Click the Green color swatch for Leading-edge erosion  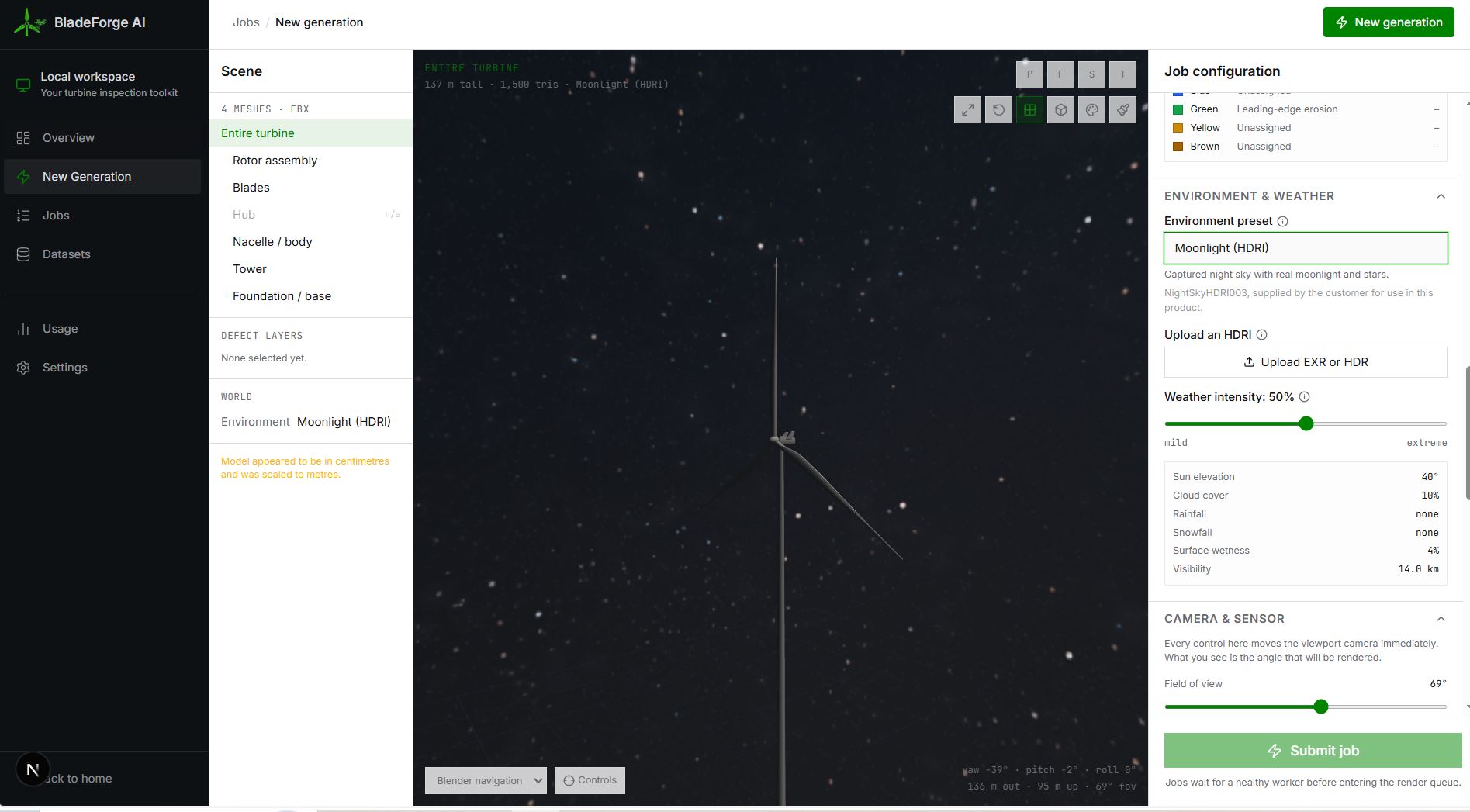click(x=1178, y=109)
